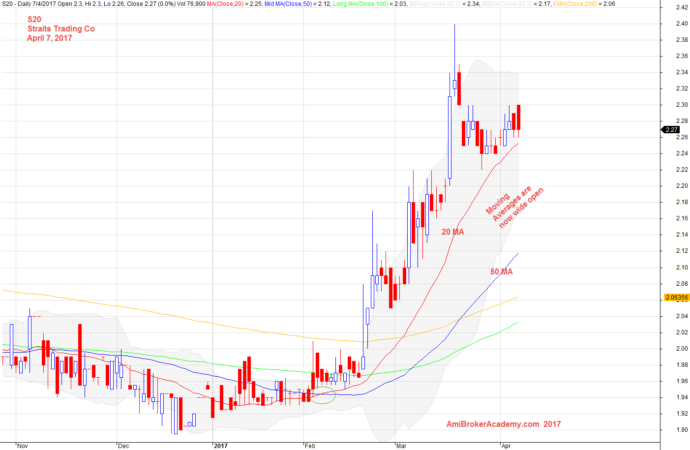Click the '2017' date axis label
This screenshot has height=450, width=690.
tap(220, 446)
